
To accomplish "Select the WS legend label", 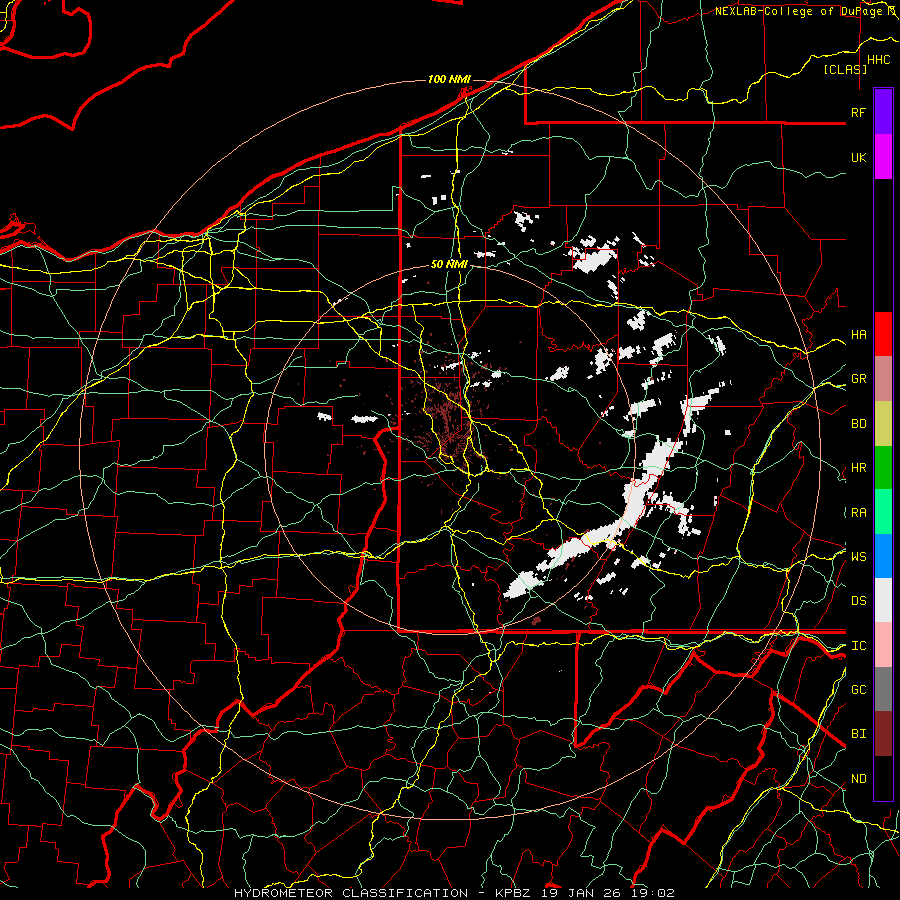I will [858, 557].
